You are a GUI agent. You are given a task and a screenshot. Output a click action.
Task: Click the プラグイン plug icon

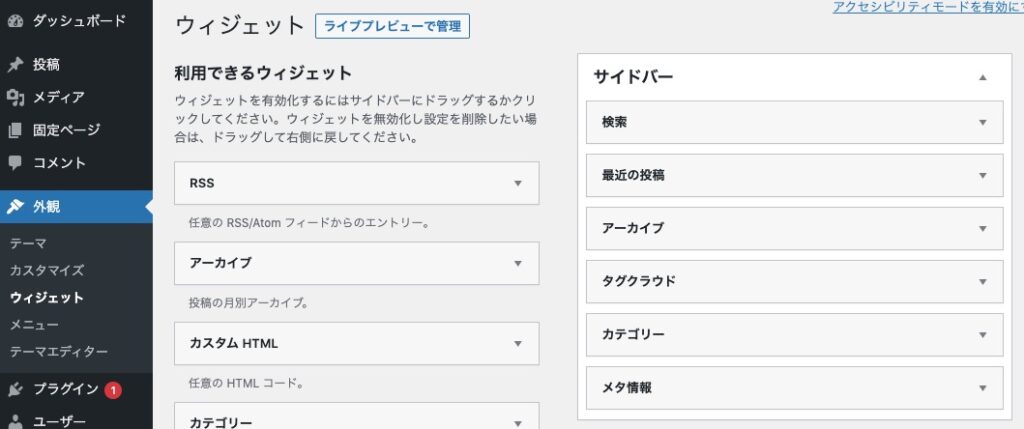[15, 390]
